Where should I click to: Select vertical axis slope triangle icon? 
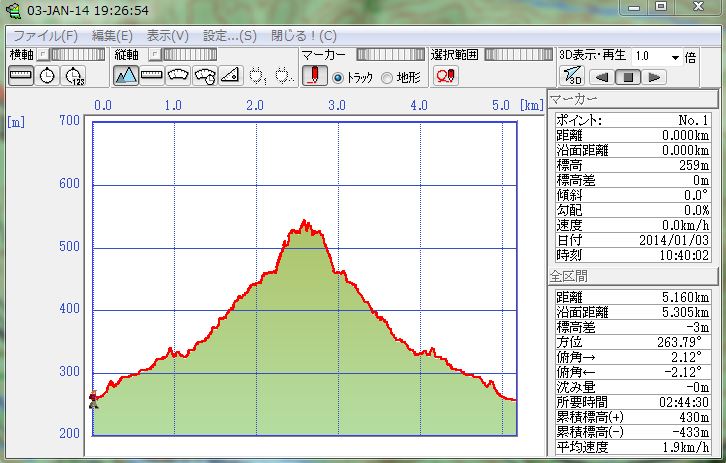pyautogui.click(x=230, y=75)
